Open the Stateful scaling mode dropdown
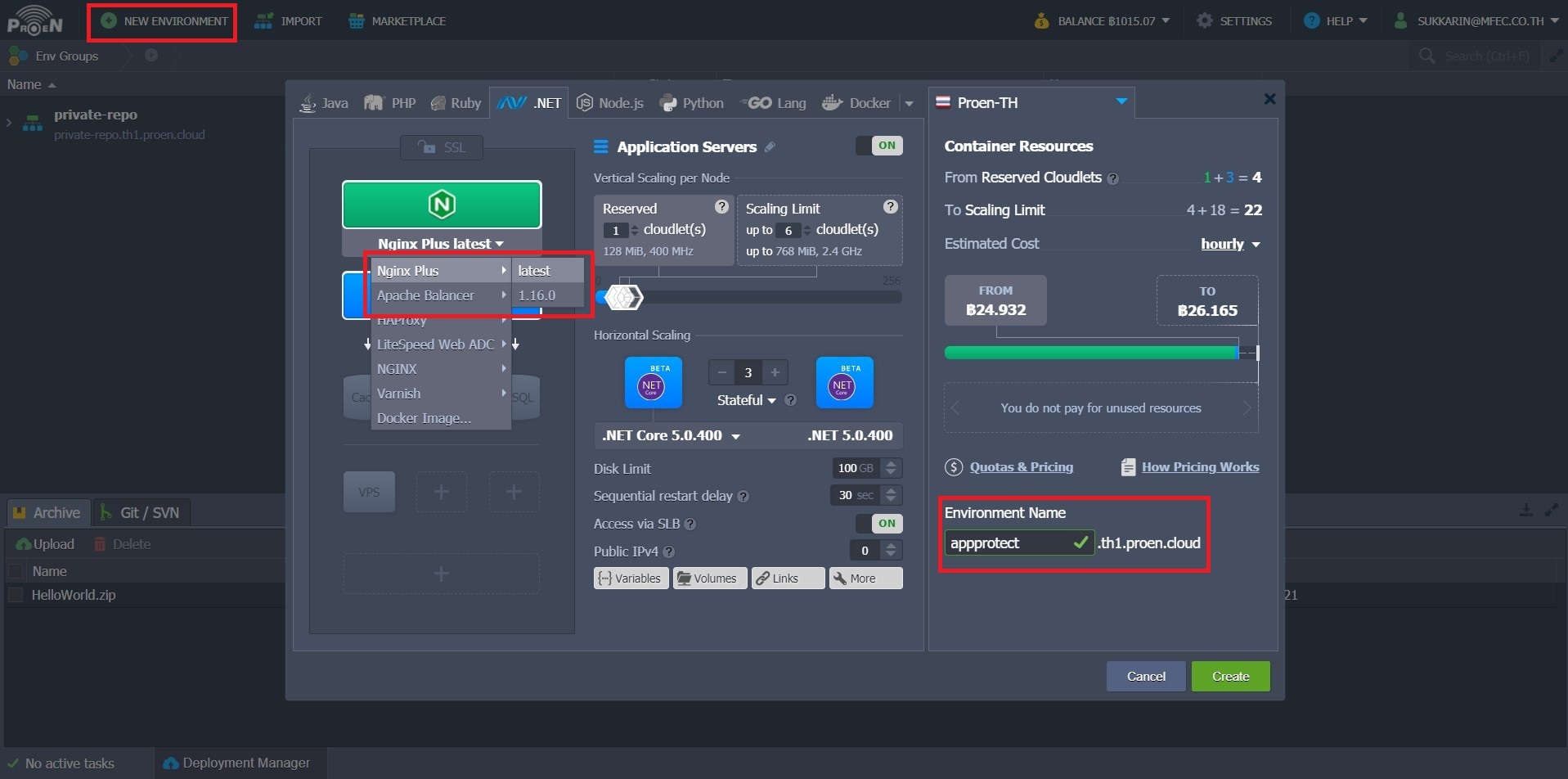1568x779 pixels. [x=746, y=400]
